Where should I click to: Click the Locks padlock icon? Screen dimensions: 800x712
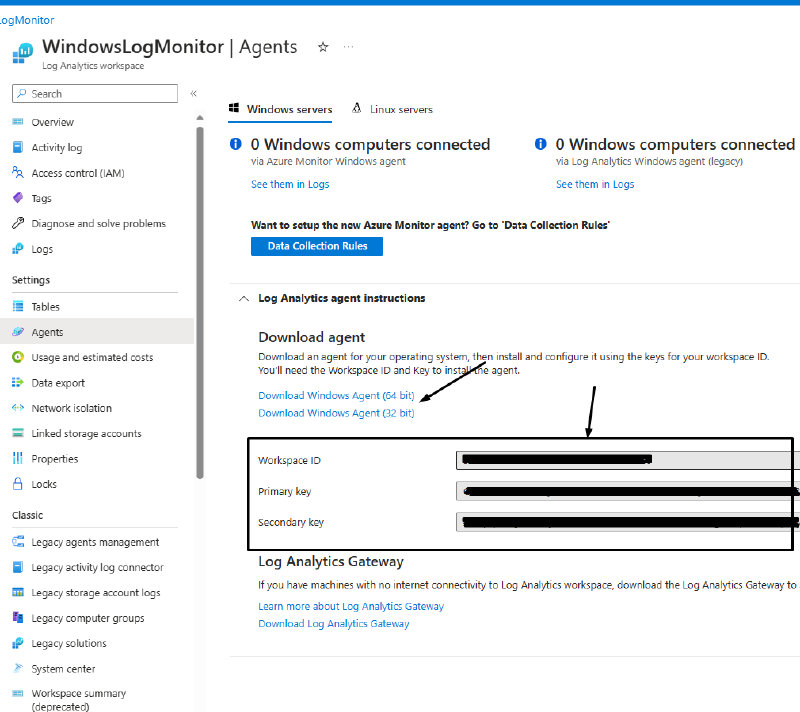tap(17, 484)
